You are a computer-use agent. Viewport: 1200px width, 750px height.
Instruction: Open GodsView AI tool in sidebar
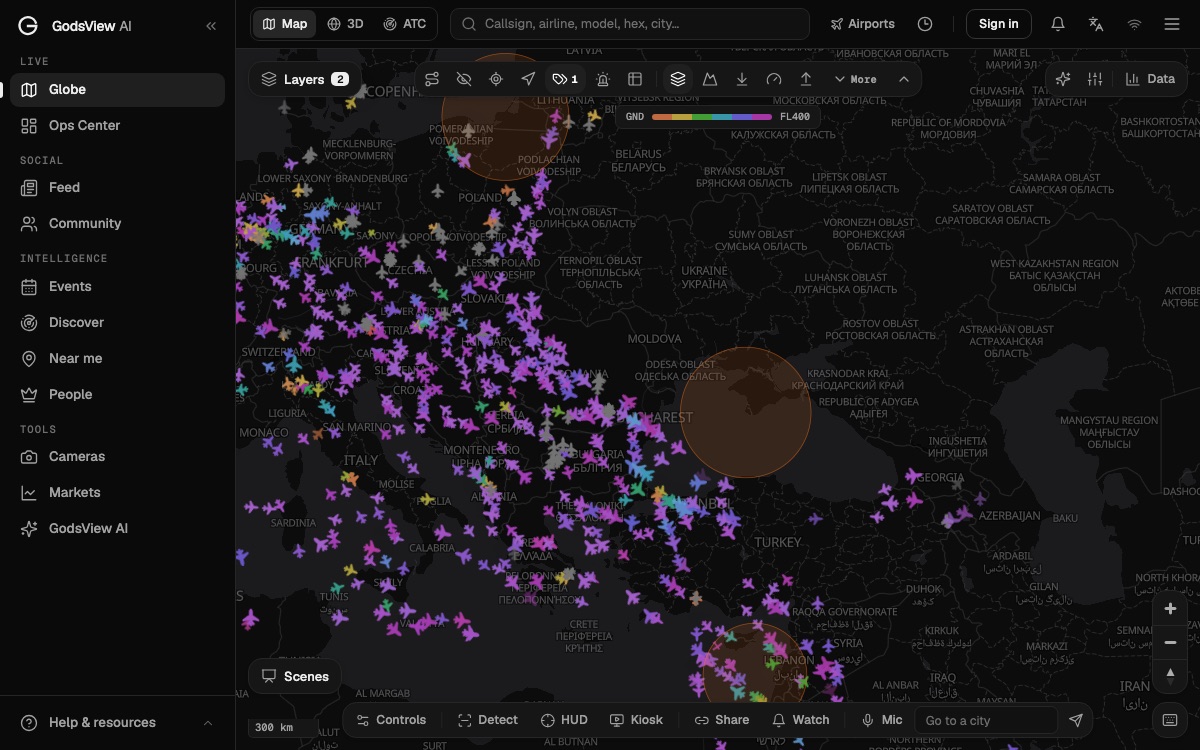click(117, 528)
